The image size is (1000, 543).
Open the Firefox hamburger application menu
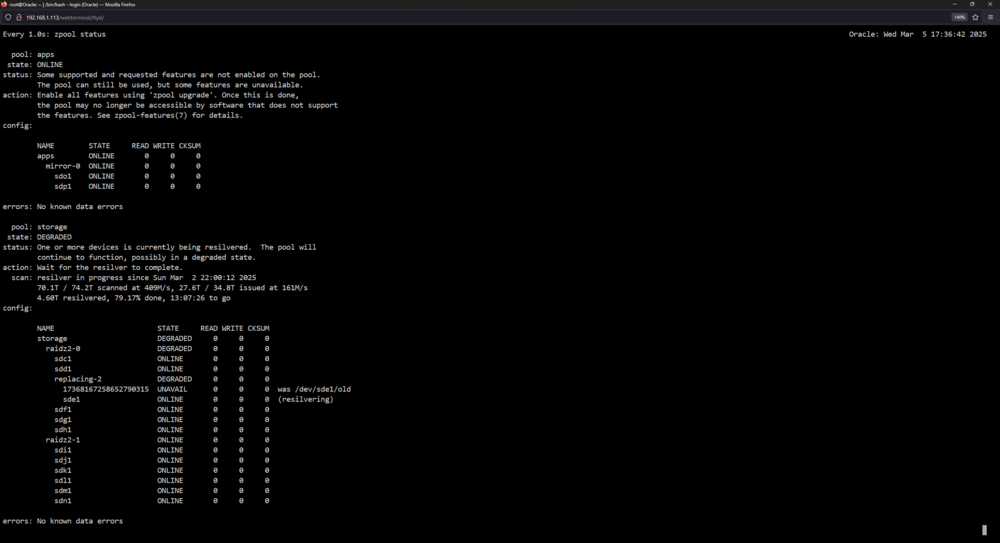coord(990,17)
